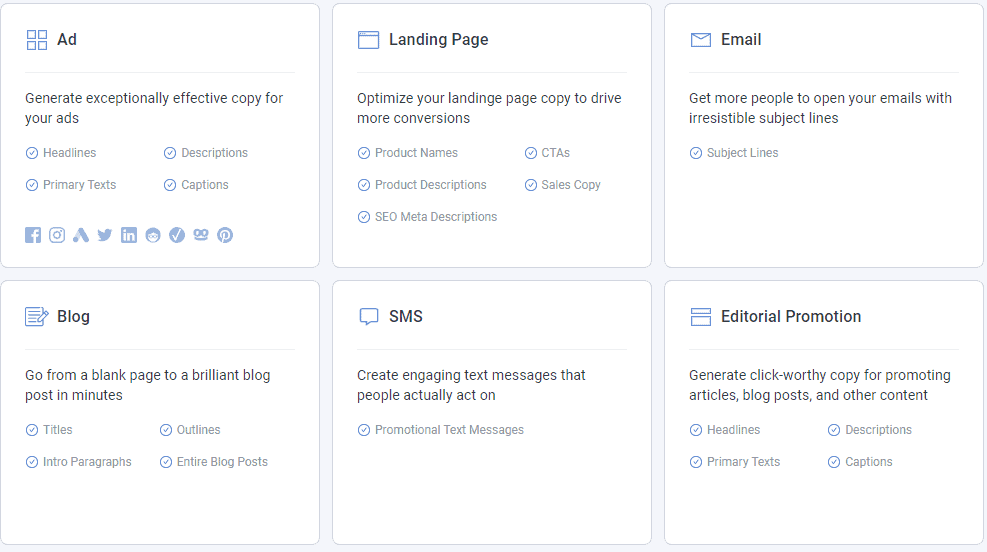Open the Editorial Promotion card title
This screenshot has height=552, width=987.
pos(791,317)
